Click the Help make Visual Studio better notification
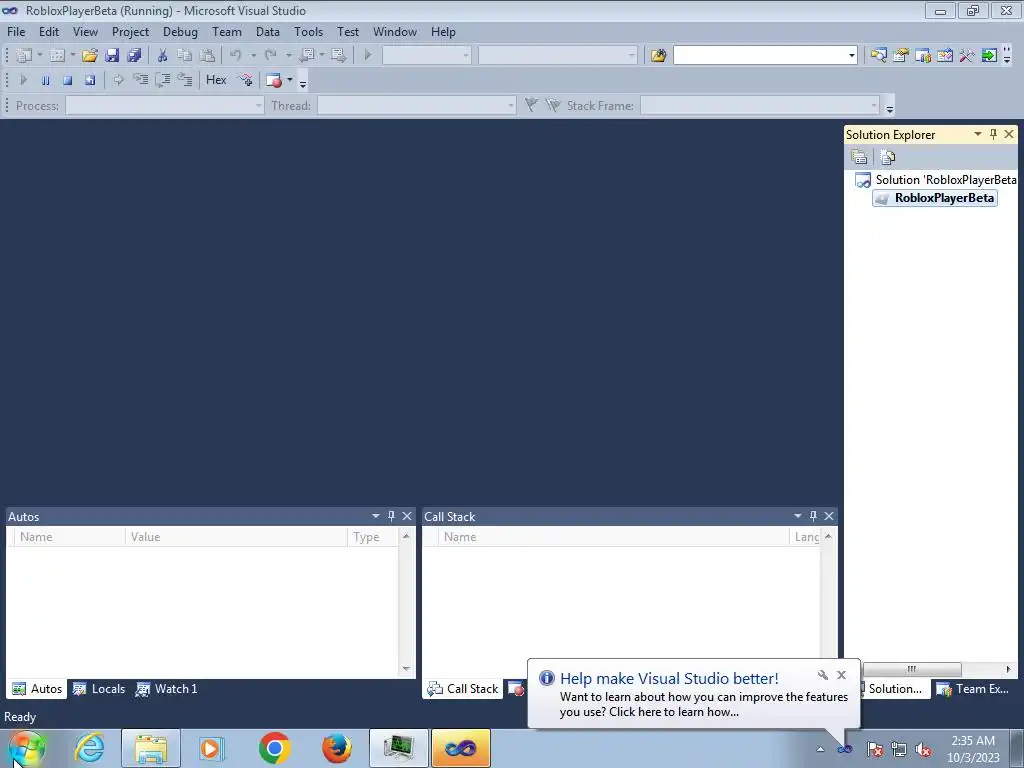 [x=692, y=695]
